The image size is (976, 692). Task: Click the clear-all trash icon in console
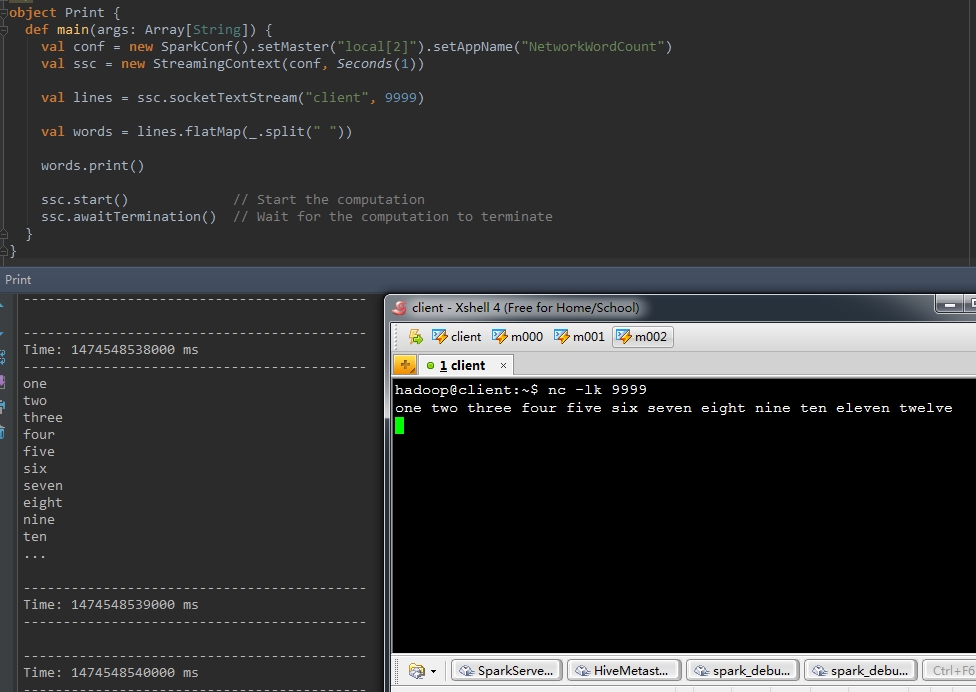(x=2, y=432)
